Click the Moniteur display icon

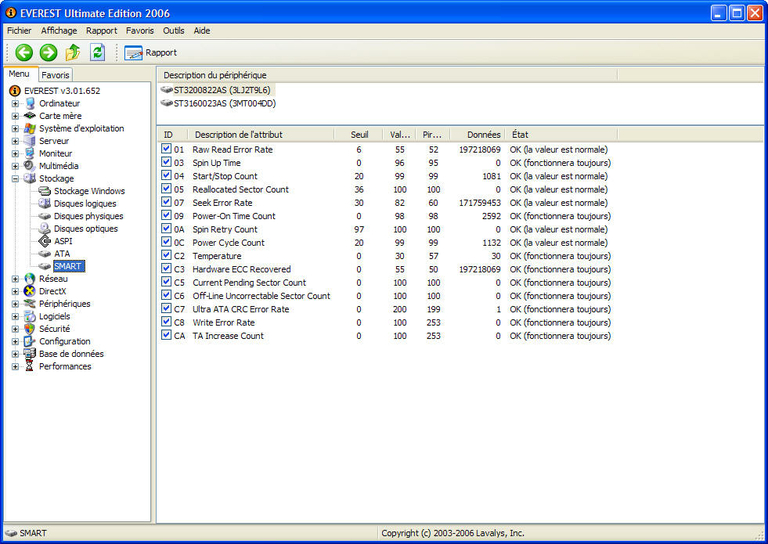(x=30, y=153)
